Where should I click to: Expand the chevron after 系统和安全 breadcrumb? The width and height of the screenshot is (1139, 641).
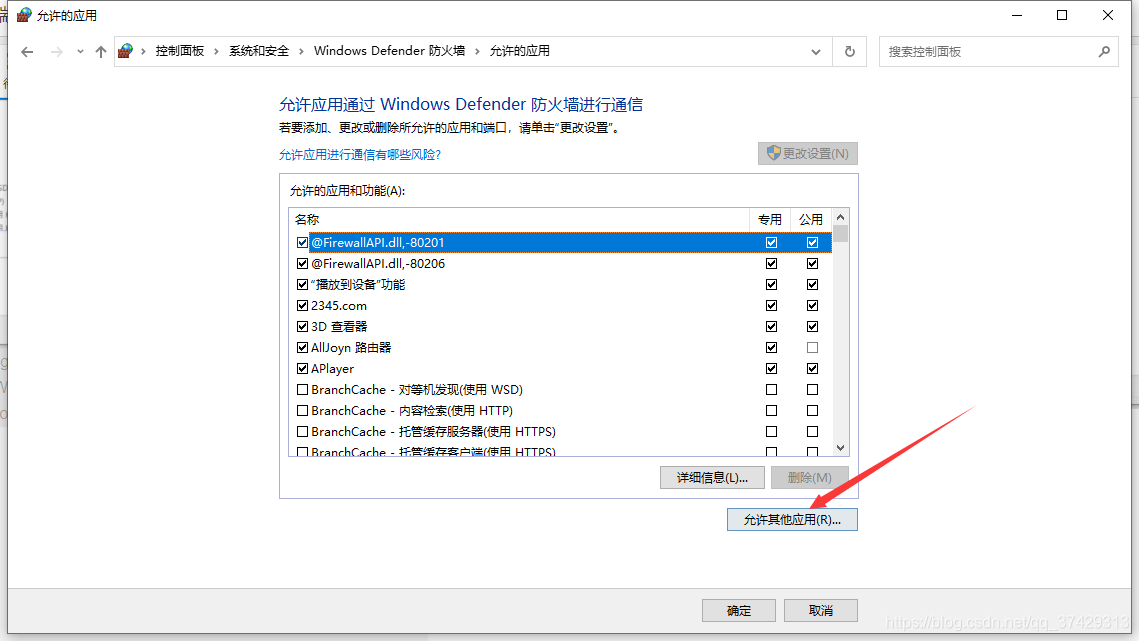[301, 51]
